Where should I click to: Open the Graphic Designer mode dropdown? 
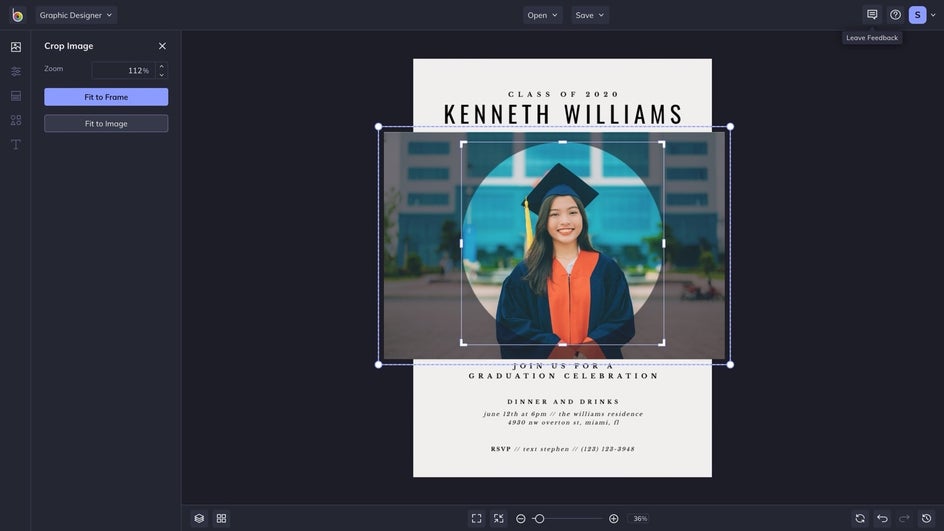(76, 15)
